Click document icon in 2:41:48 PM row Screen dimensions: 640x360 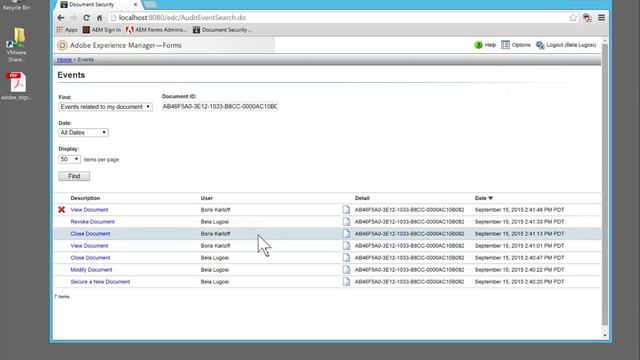[346, 209]
